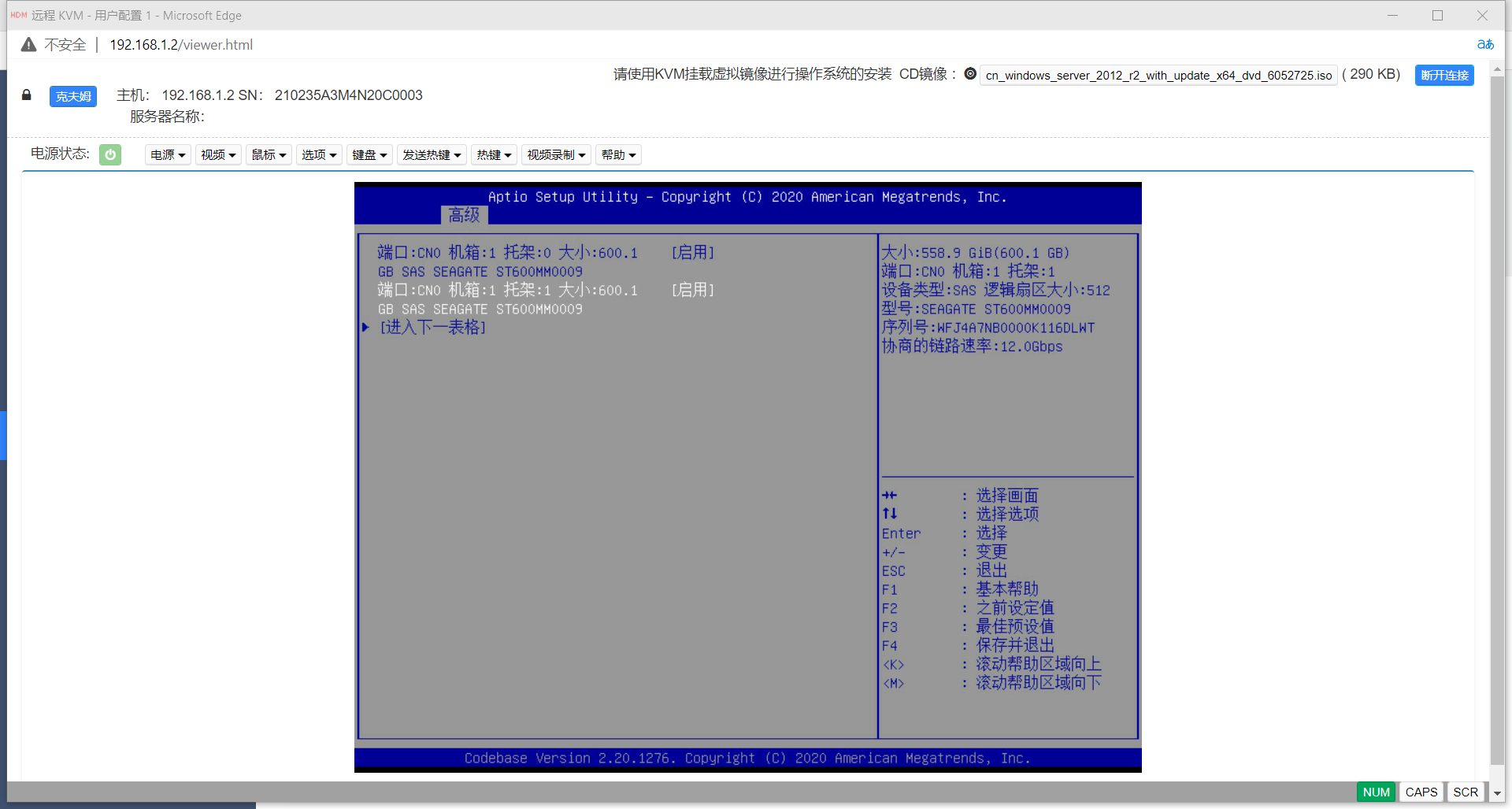
Task: Toggle the CAPS lock indicator
Action: 1421,792
